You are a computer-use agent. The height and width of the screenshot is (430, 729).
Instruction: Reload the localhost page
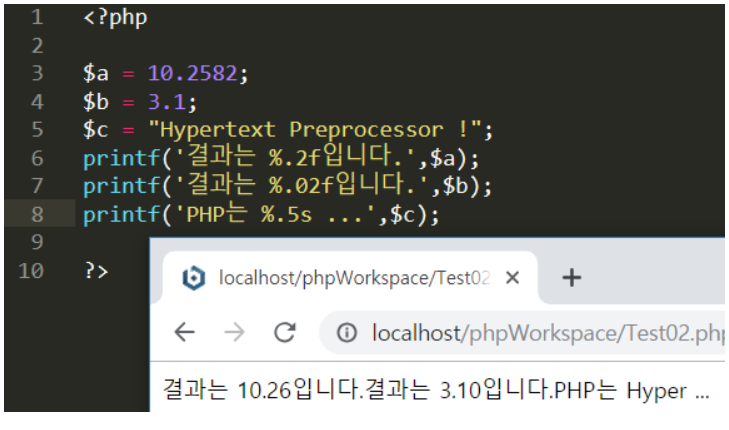click(x=285, y=332)
